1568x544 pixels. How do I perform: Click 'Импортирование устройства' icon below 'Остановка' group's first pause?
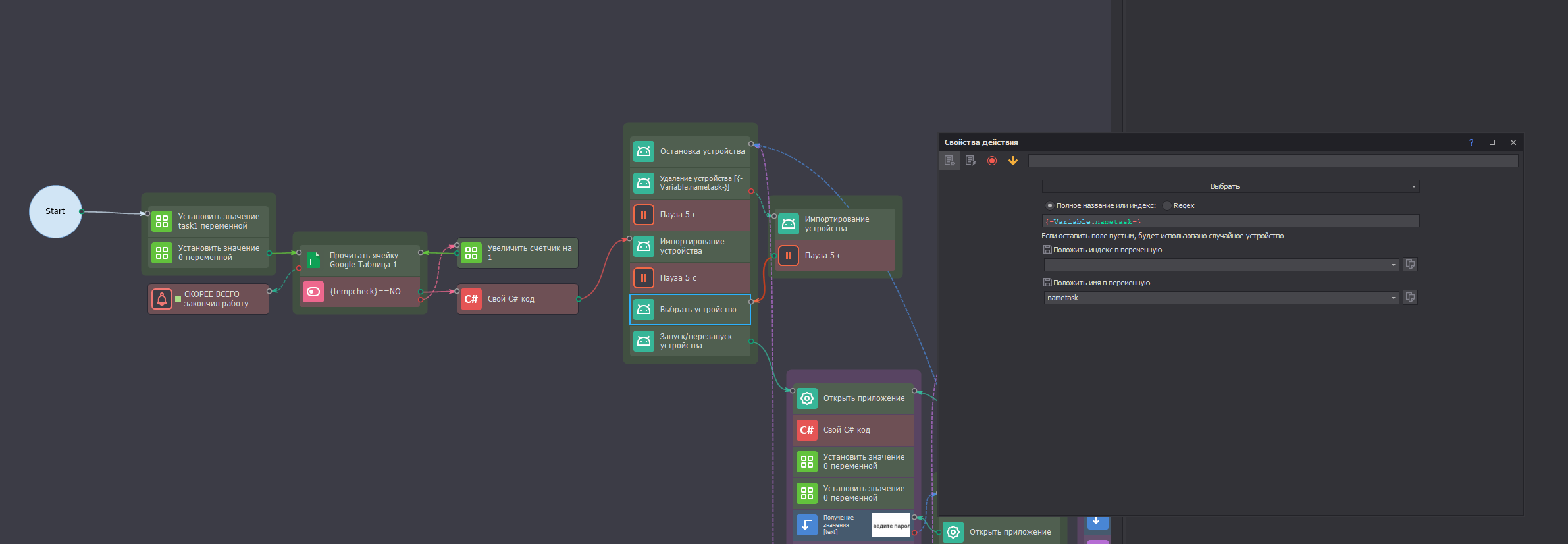pyautogui.click(x=644, y=246)
